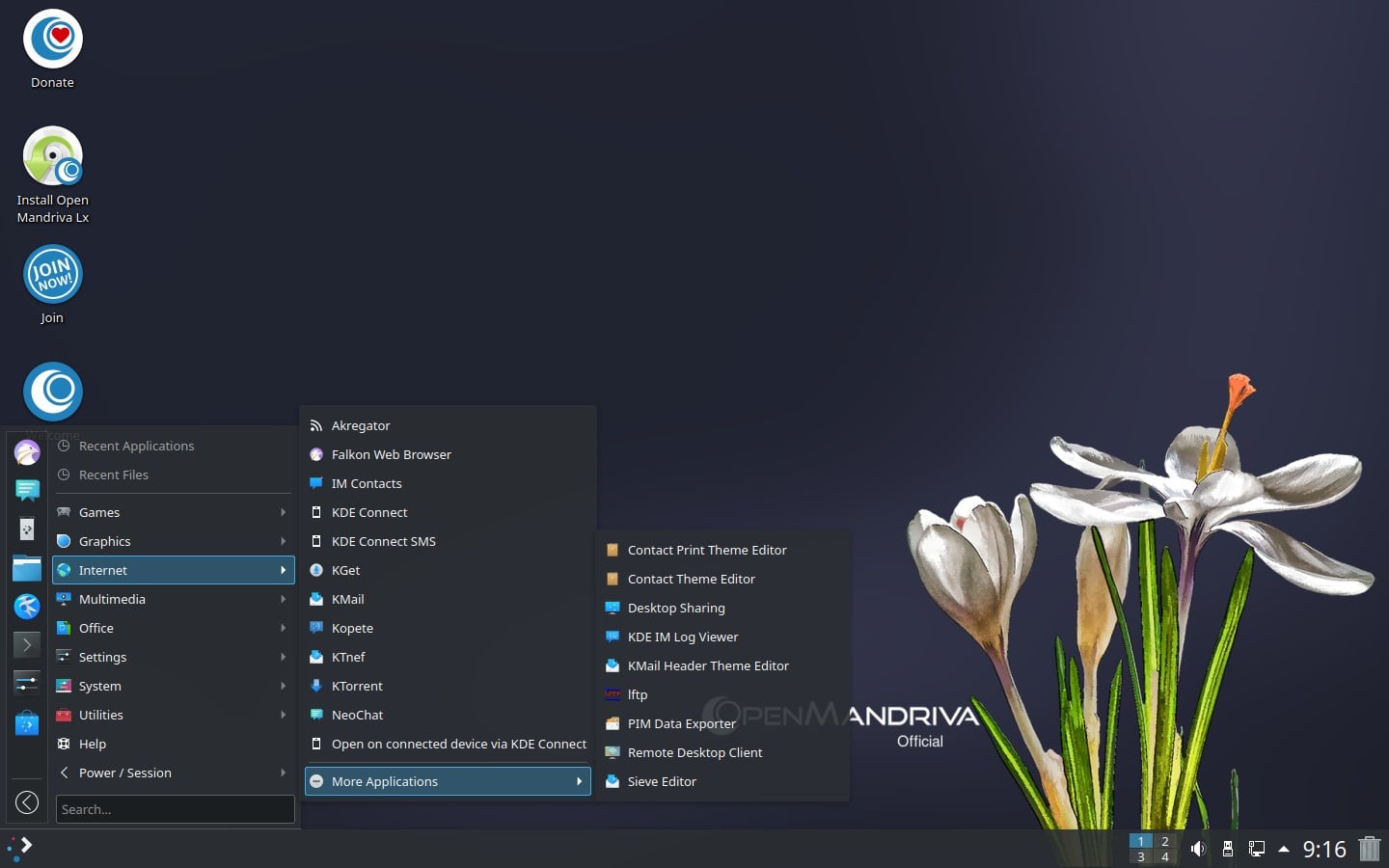The width and height of the screenshot is (1389, 868).
Task: Select the highlighted virtual desktop 1
Action: (x=1141, y=841)
